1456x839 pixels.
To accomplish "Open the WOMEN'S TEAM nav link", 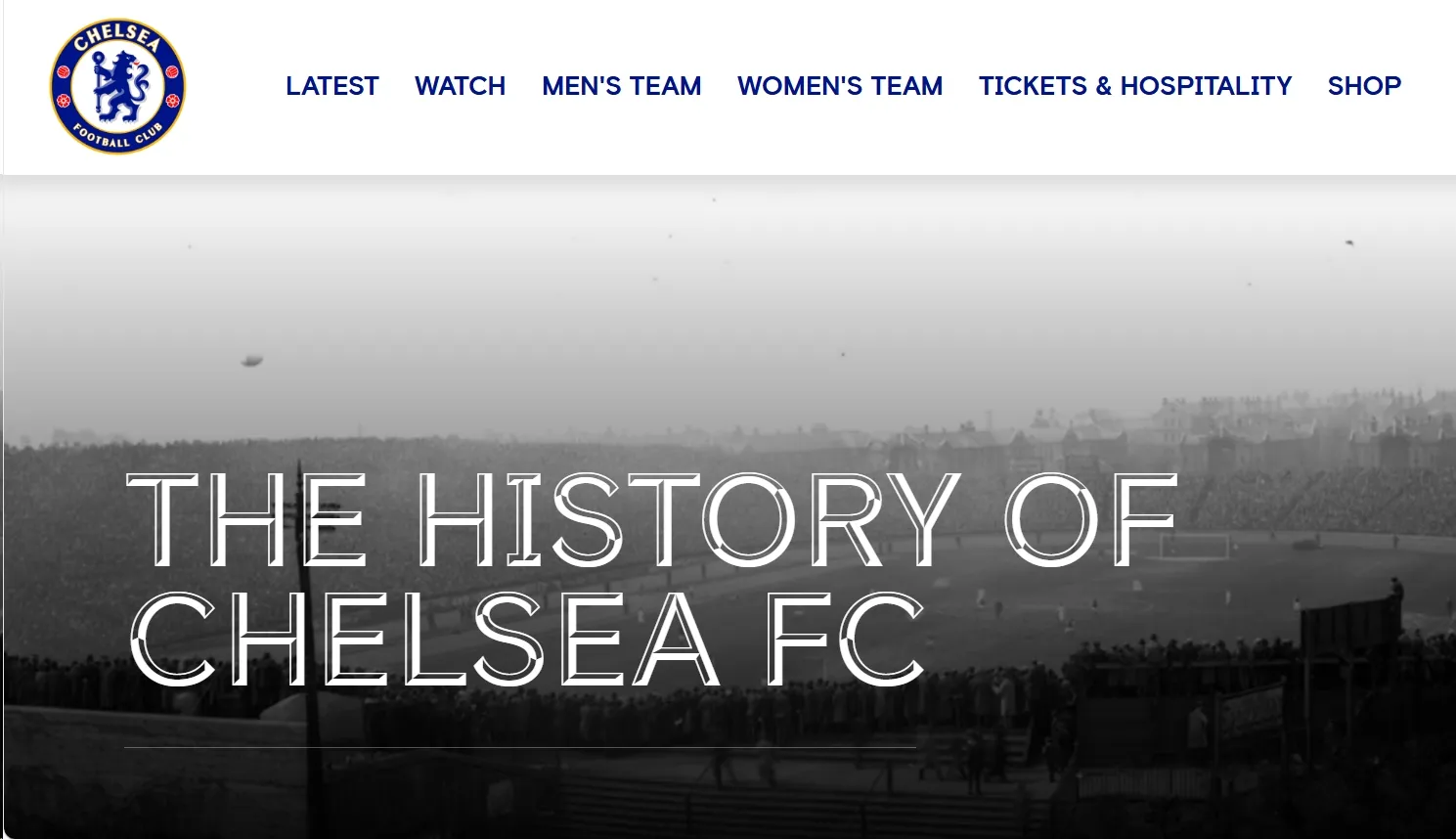I will point(840,86).
